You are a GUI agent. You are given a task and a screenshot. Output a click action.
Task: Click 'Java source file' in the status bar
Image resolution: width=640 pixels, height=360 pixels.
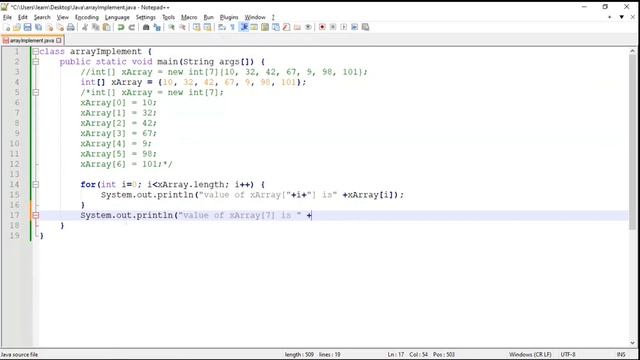pos(19,354)
